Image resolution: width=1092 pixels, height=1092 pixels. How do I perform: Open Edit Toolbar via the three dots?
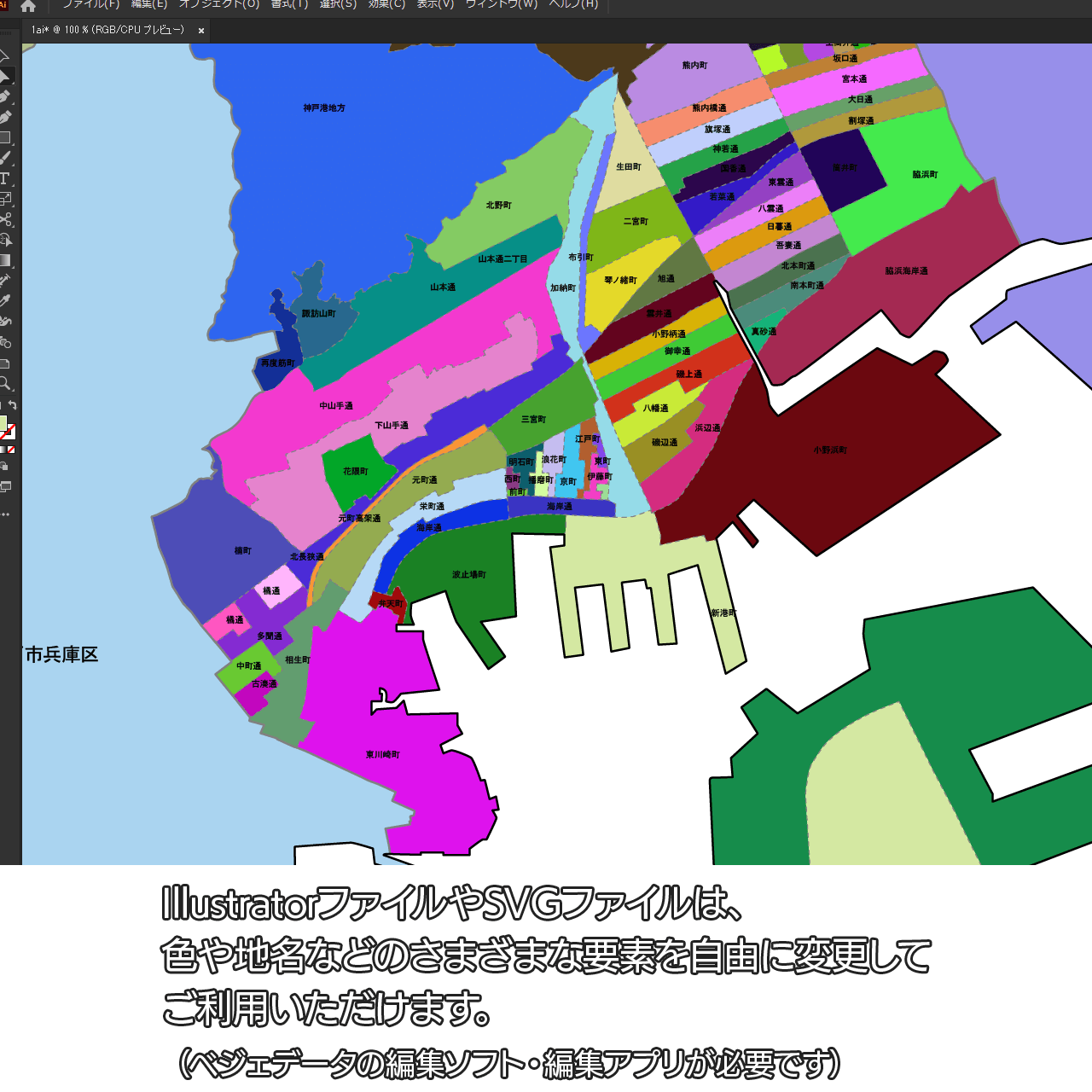tap(5, 514)
